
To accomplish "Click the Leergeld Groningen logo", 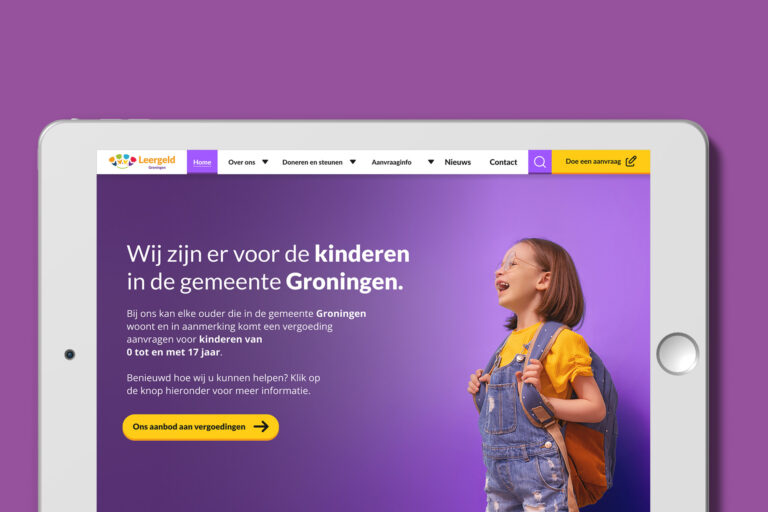I will (142, 161).
